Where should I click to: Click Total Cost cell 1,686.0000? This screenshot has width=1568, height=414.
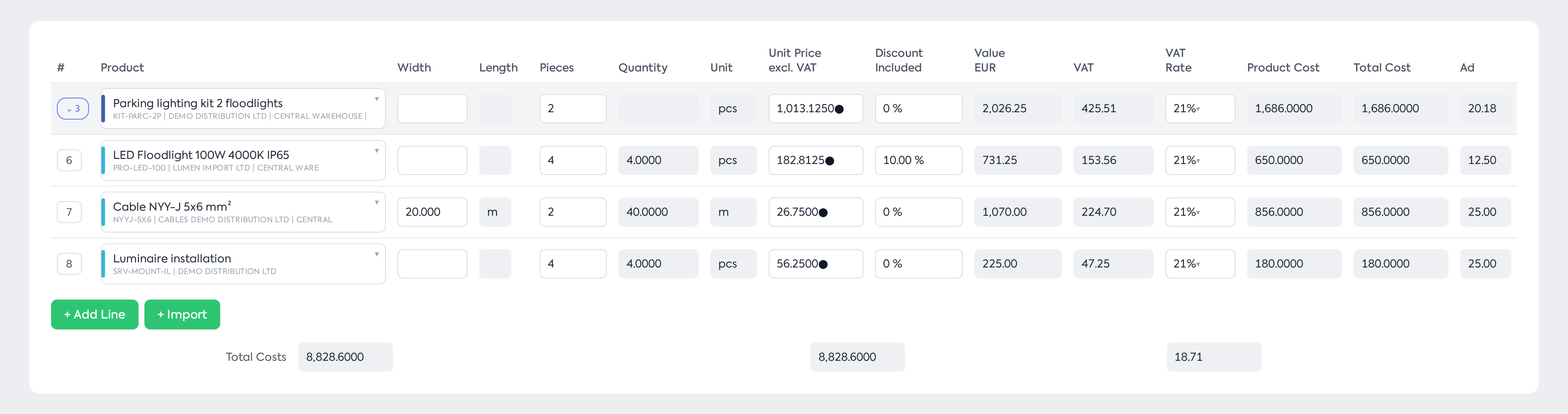[x=1401, y=109]
